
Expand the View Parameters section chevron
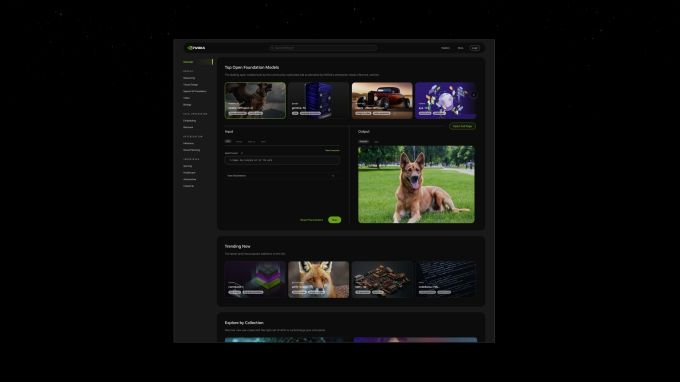click(x=333, y=176)
